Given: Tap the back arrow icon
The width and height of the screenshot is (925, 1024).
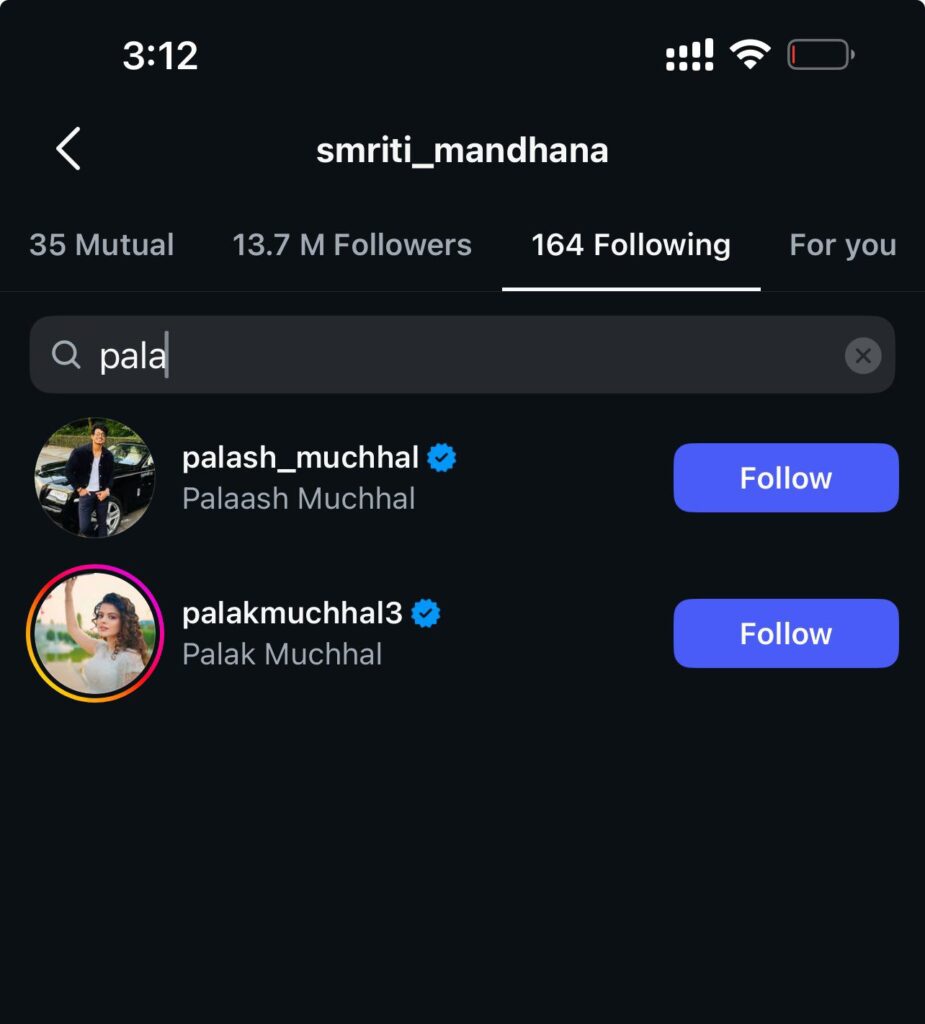Looking at the screenshot, I should pyautogui.click(x=68, y=150).
